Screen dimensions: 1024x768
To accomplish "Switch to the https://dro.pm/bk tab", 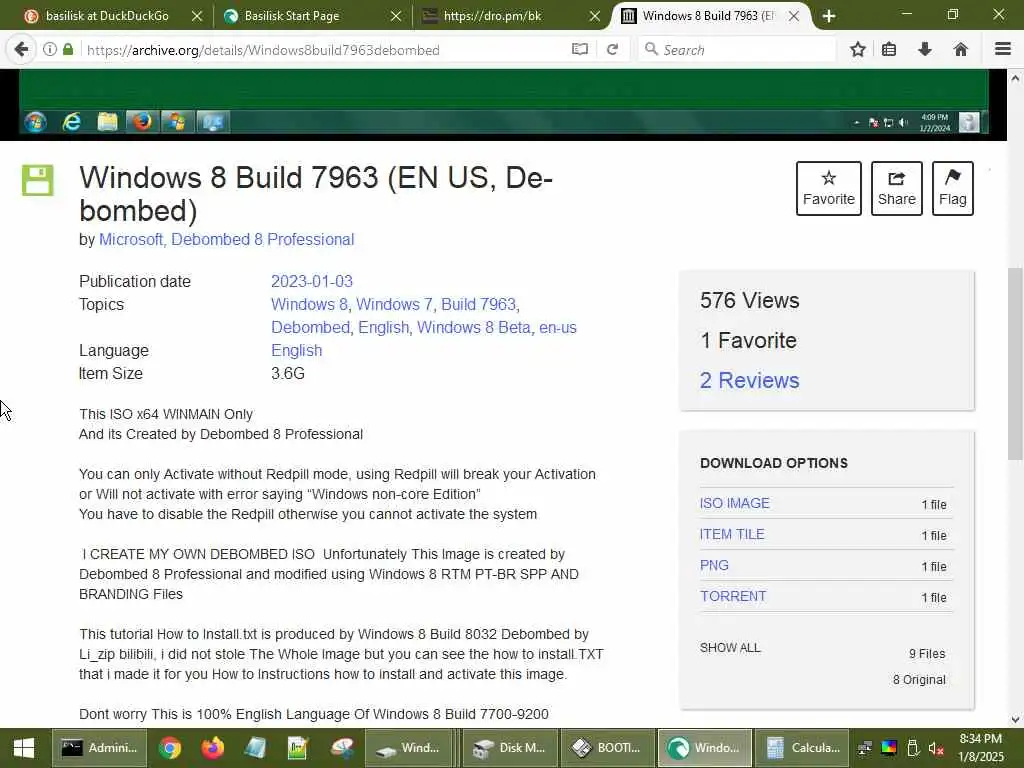I will coord(511,16).
